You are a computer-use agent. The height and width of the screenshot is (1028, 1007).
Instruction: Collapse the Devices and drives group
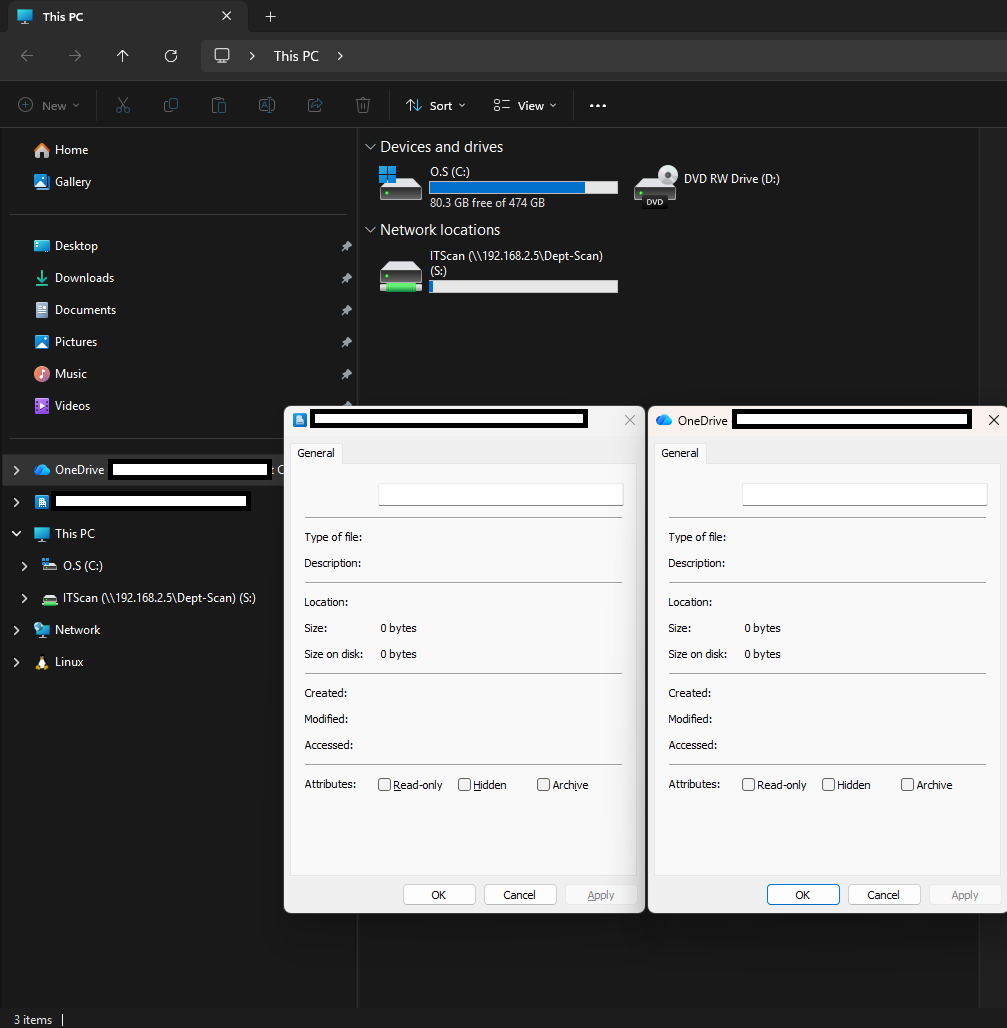tap(370, 147)
